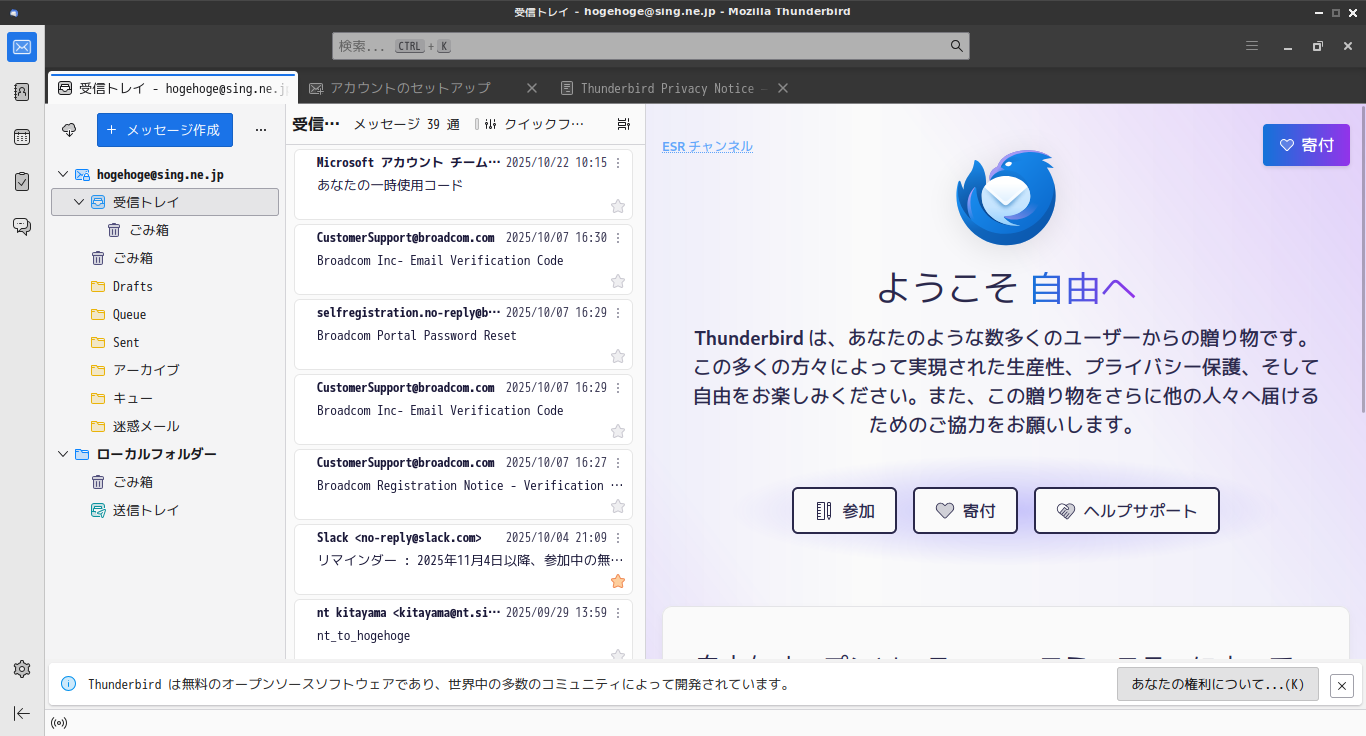This screenshot has height=736, width=1366.
Task: Open the Calendar space
Action: tap(22, 137)
